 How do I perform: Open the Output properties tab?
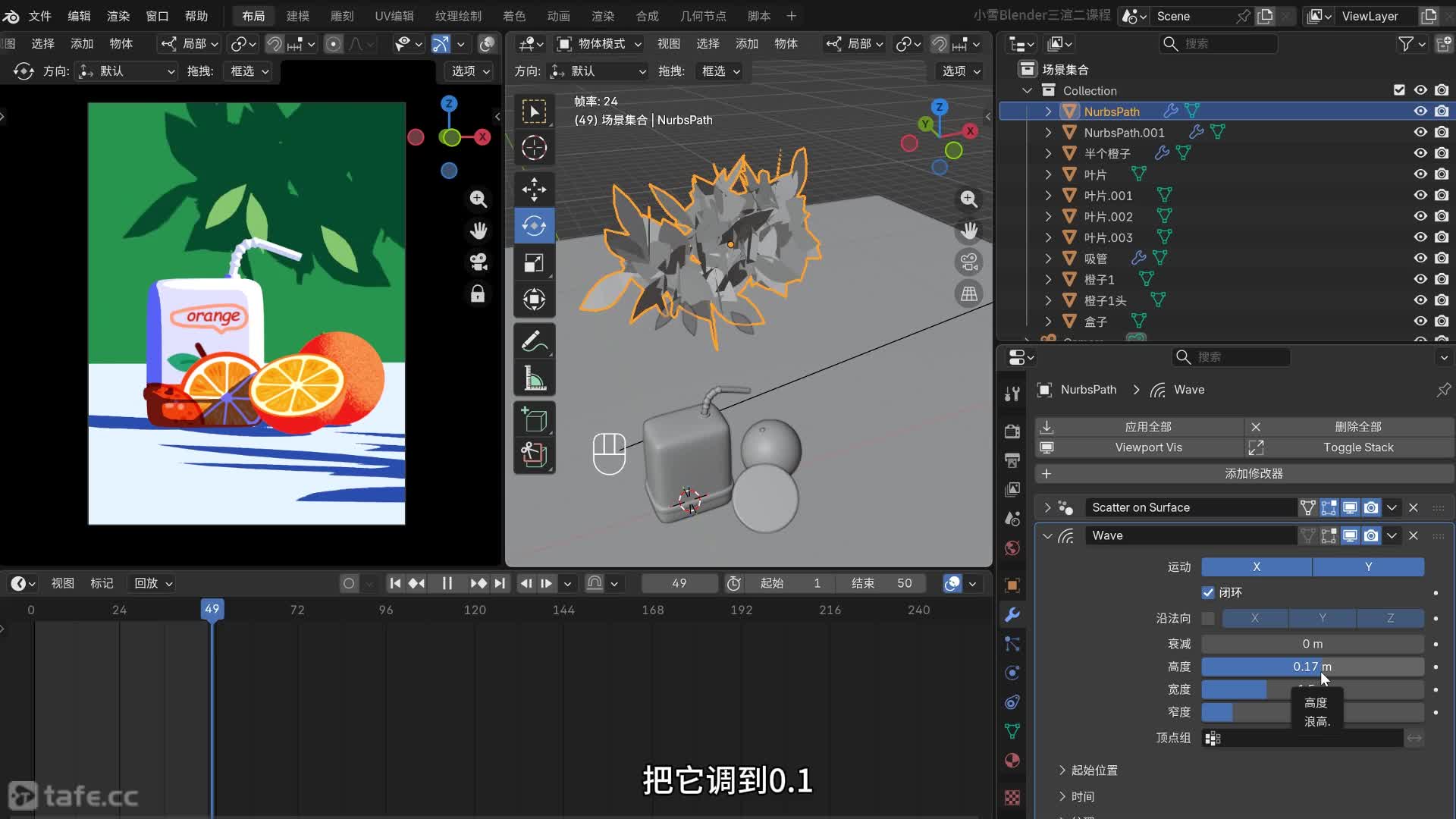click(1012, 460)
